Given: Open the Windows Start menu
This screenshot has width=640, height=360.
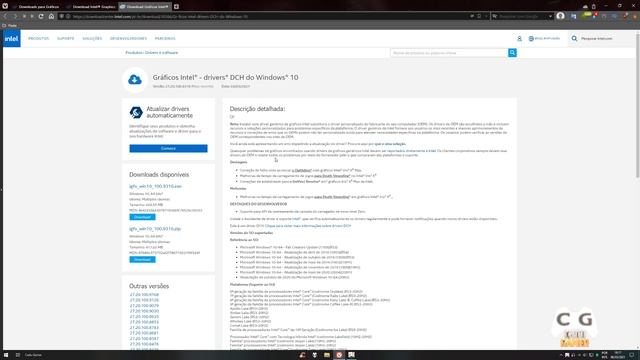Looking at the screenshot, I should (x=6, y=355).
